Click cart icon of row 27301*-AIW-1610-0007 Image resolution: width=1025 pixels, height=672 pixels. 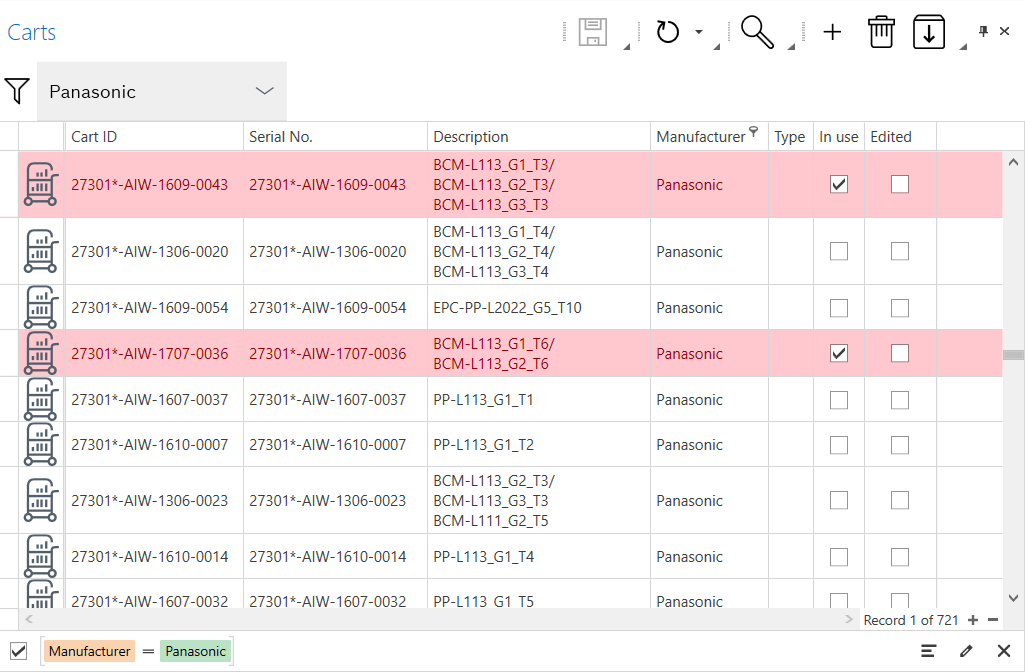pyautogui.click(x=41, y=445)
